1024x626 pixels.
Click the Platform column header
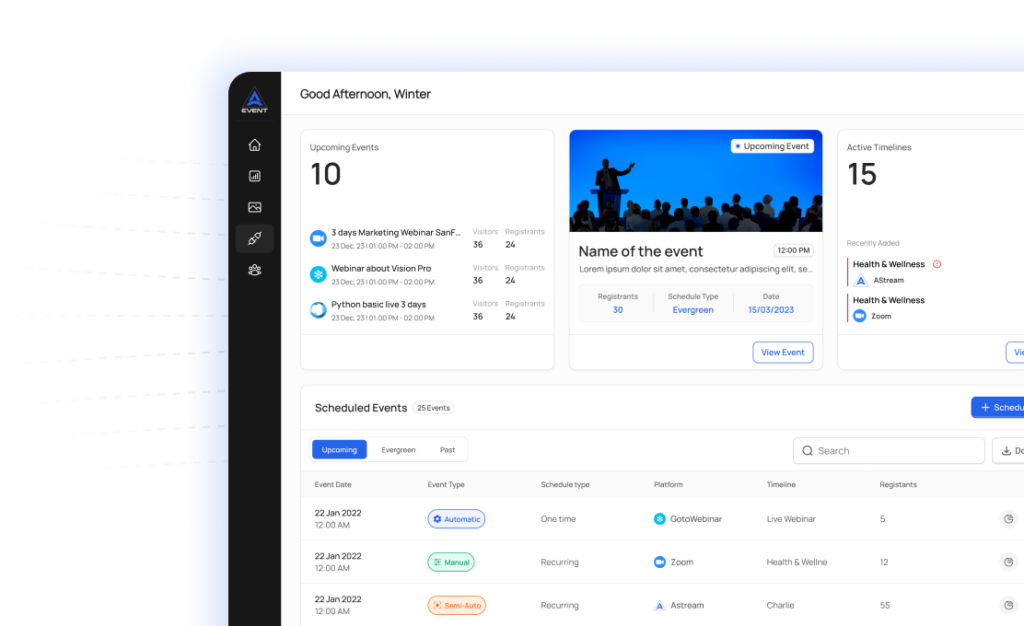click(x=668, y=484)
